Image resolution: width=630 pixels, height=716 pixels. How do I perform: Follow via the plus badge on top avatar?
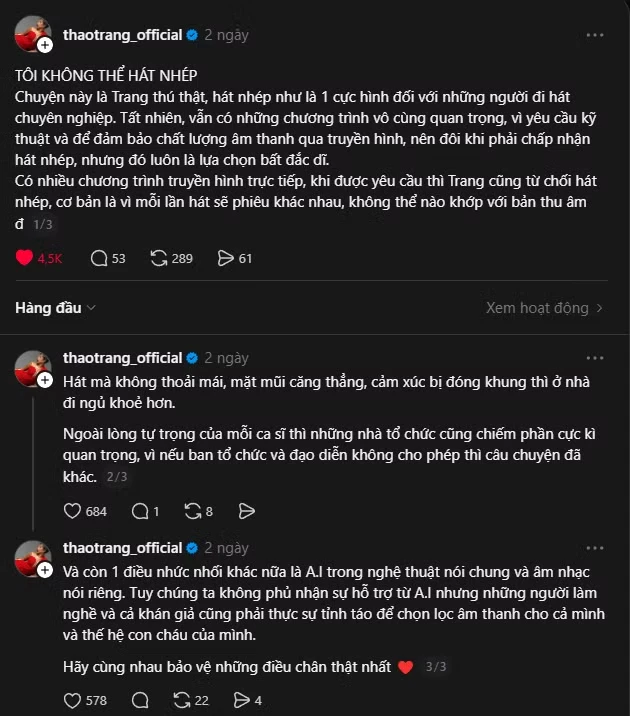[x=45, y=46]
